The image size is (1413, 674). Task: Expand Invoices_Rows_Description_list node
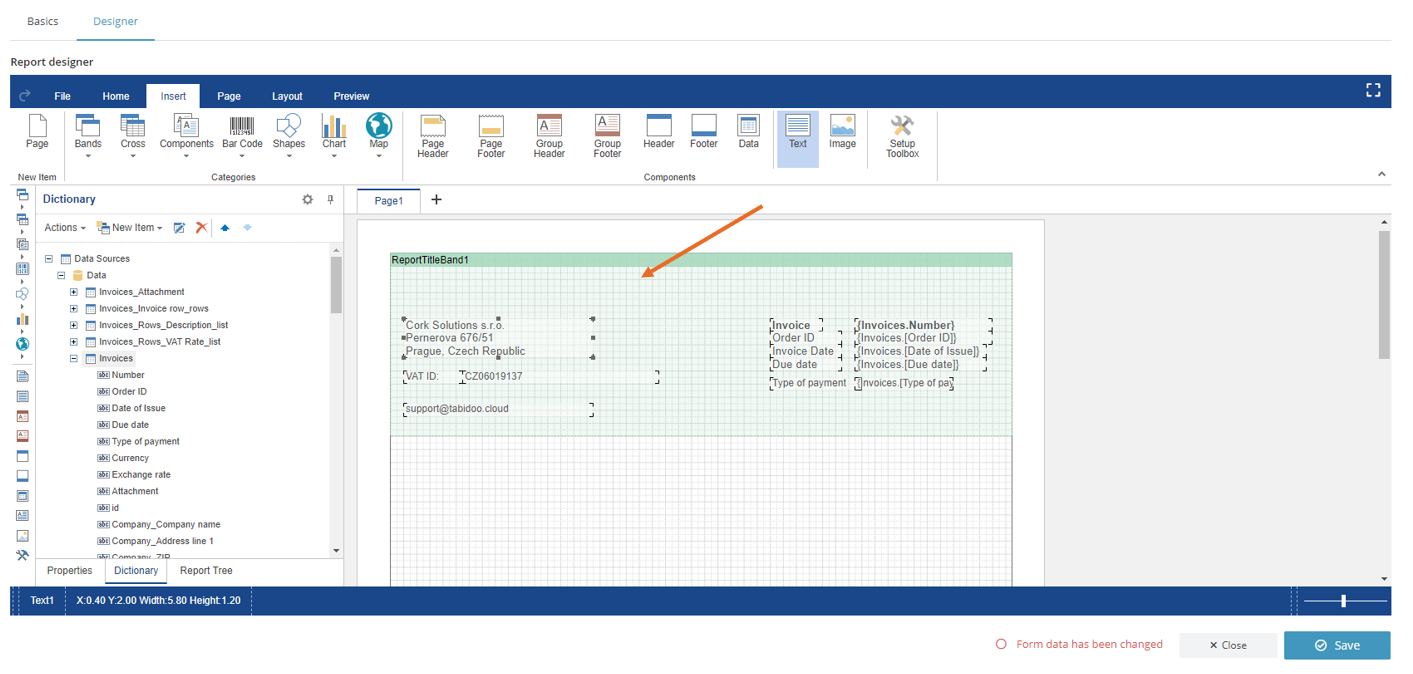pos(74,325)
